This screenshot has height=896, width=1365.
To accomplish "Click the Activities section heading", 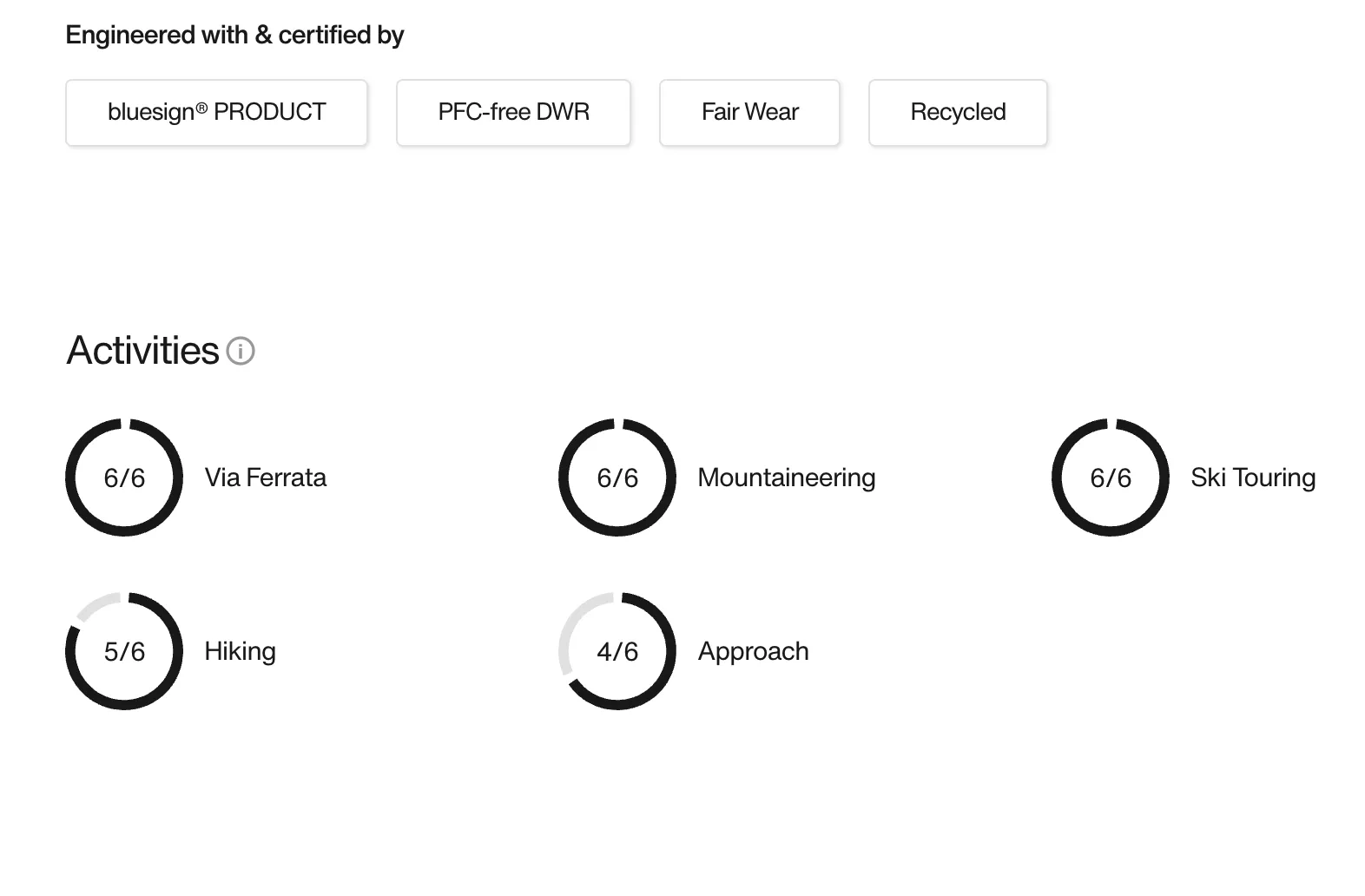I will pyautogui.click(x=142, y=351).
